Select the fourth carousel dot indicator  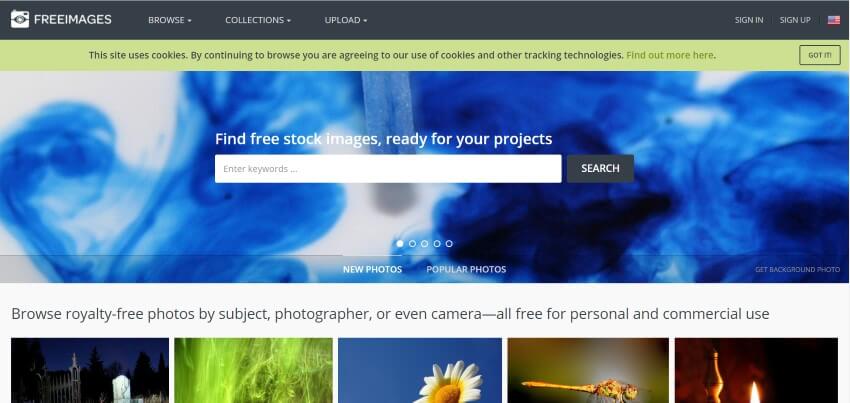[x=437, y=244]
